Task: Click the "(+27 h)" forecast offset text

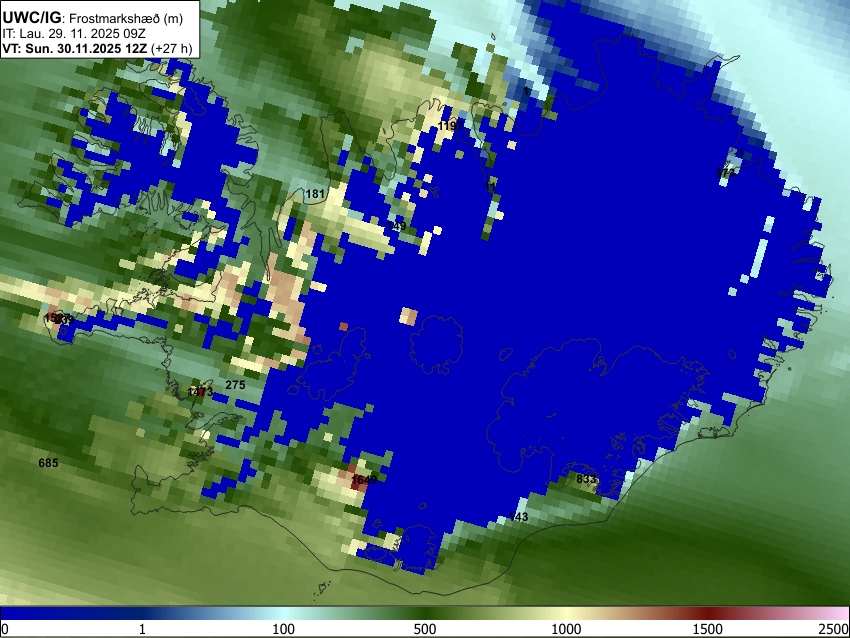Action: coord(171,49)
